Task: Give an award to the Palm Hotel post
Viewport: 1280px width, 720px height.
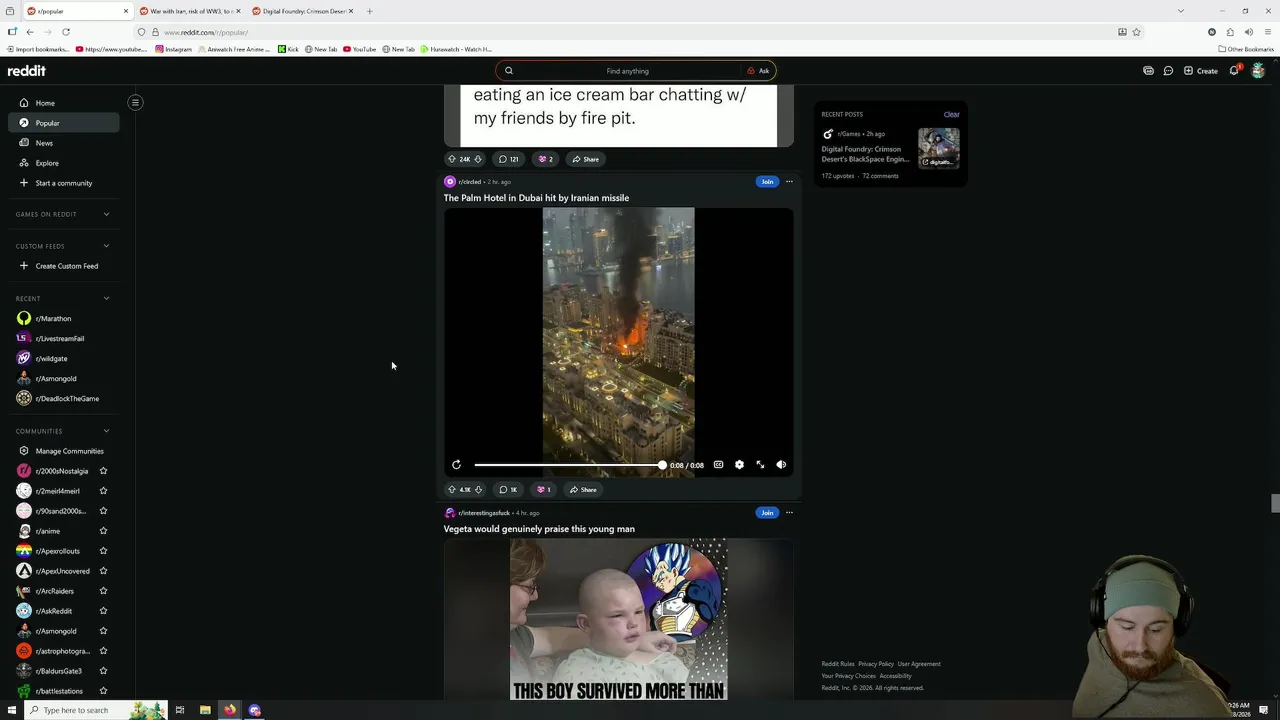Action: pyautogui.click(x=544, y=490)
